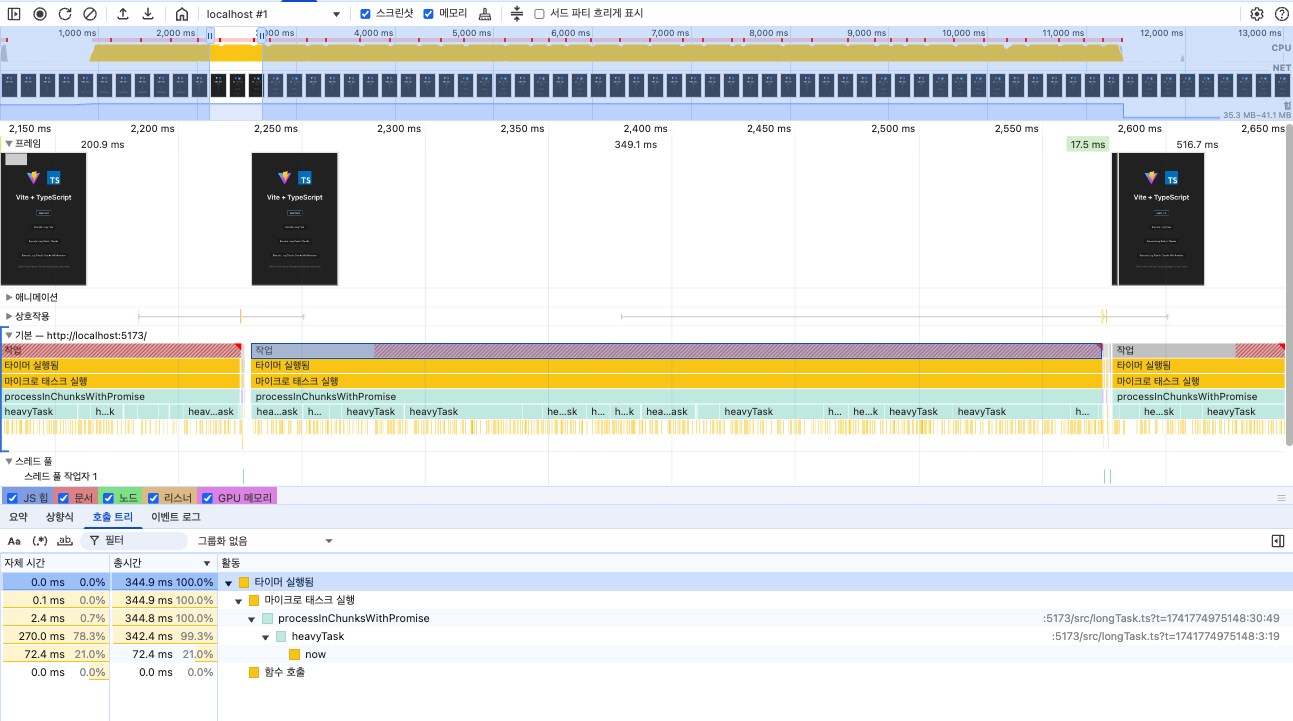Collapse processInChunksWithPromise tree row
Viewport: 1293px width, 721px height.
(253, 618)
